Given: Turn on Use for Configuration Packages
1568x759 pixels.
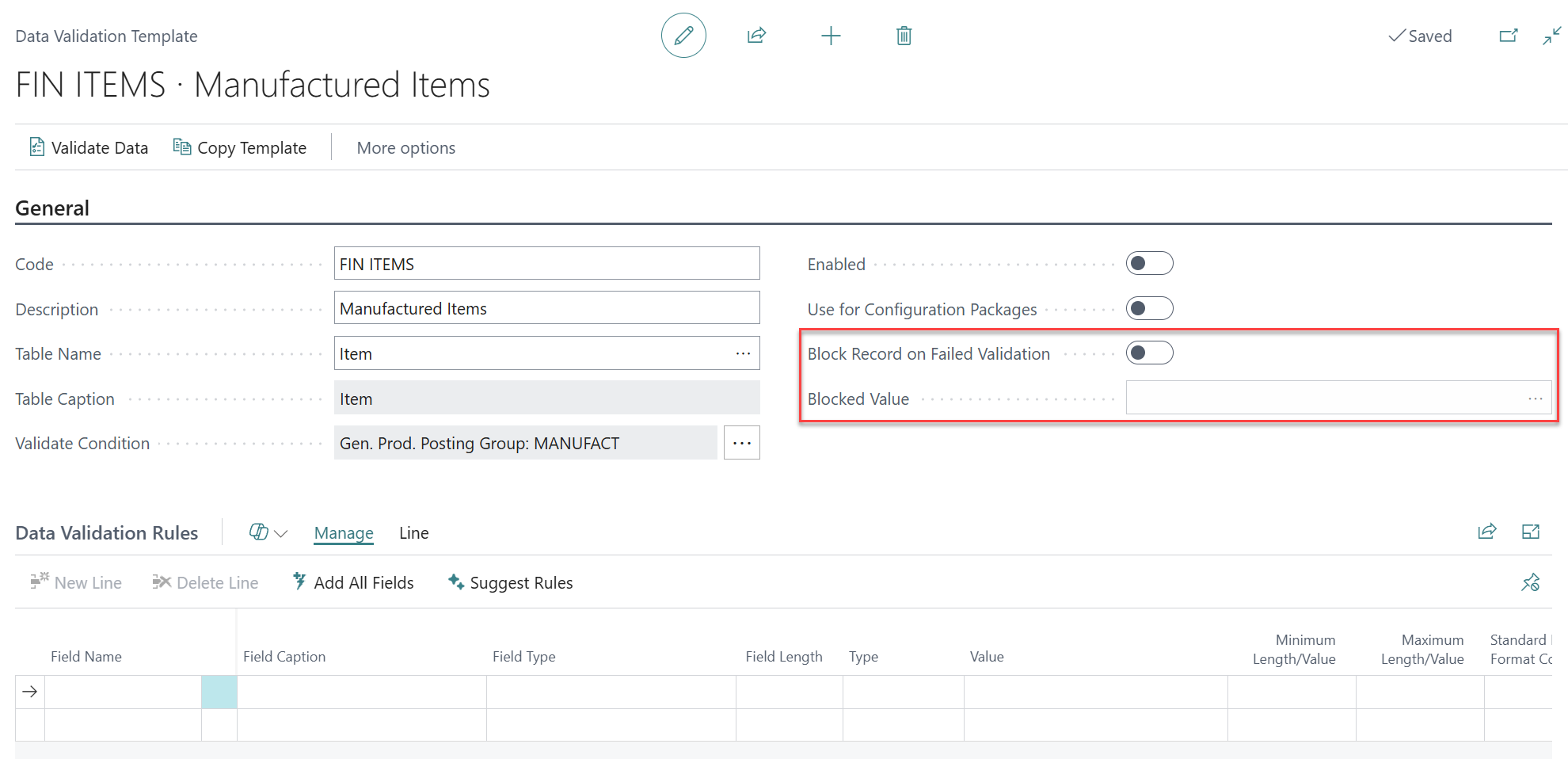Looking at the screenshot, I should point(1149,308).
